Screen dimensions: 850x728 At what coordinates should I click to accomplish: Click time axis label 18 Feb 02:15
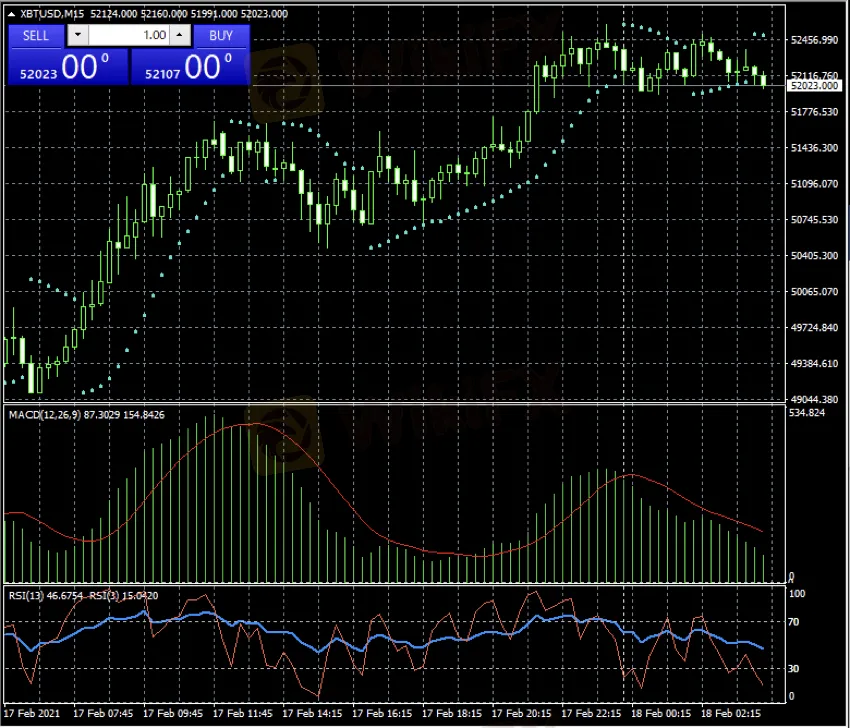(x=731, y=713)
